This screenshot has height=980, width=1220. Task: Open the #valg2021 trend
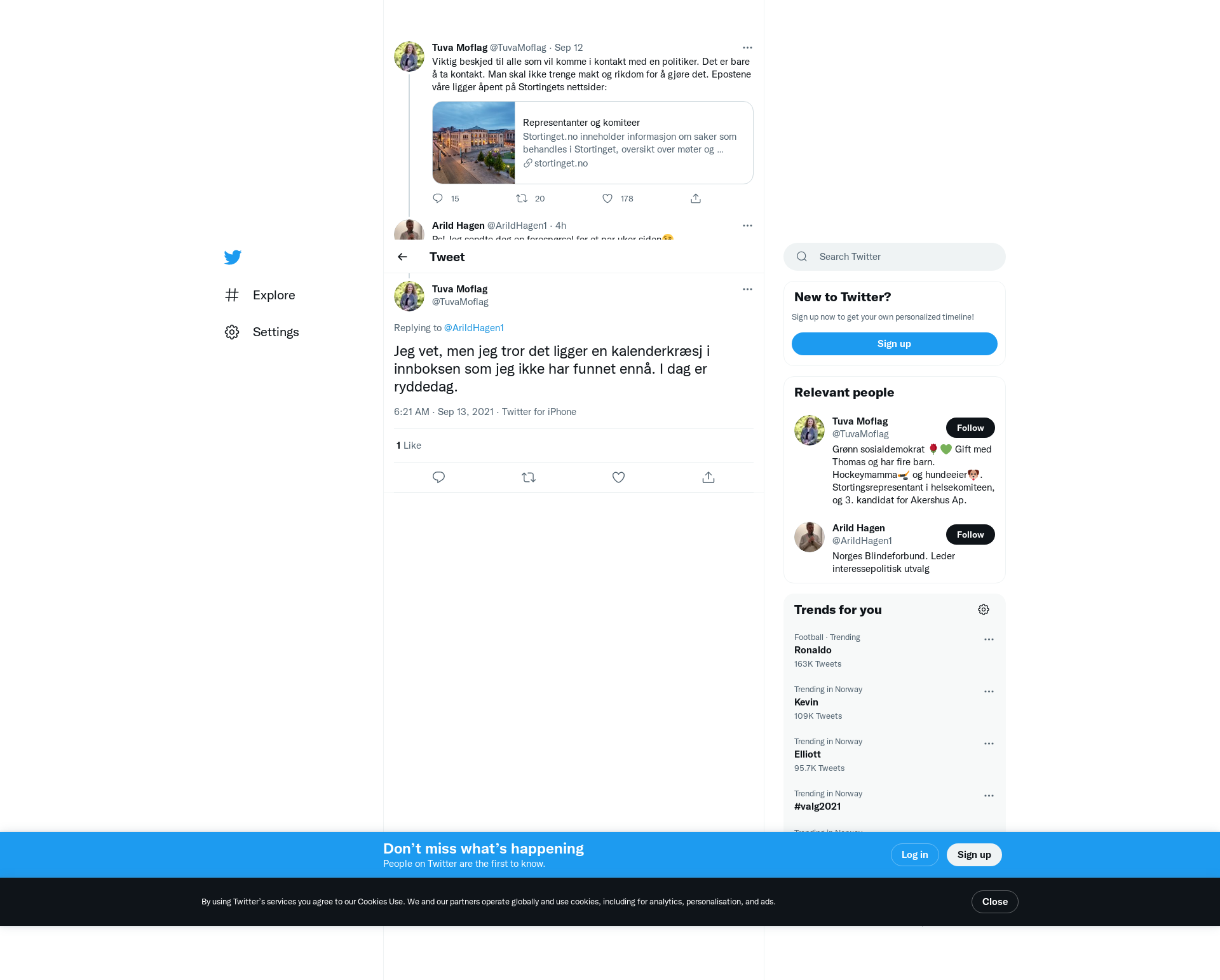click(894, 801)
